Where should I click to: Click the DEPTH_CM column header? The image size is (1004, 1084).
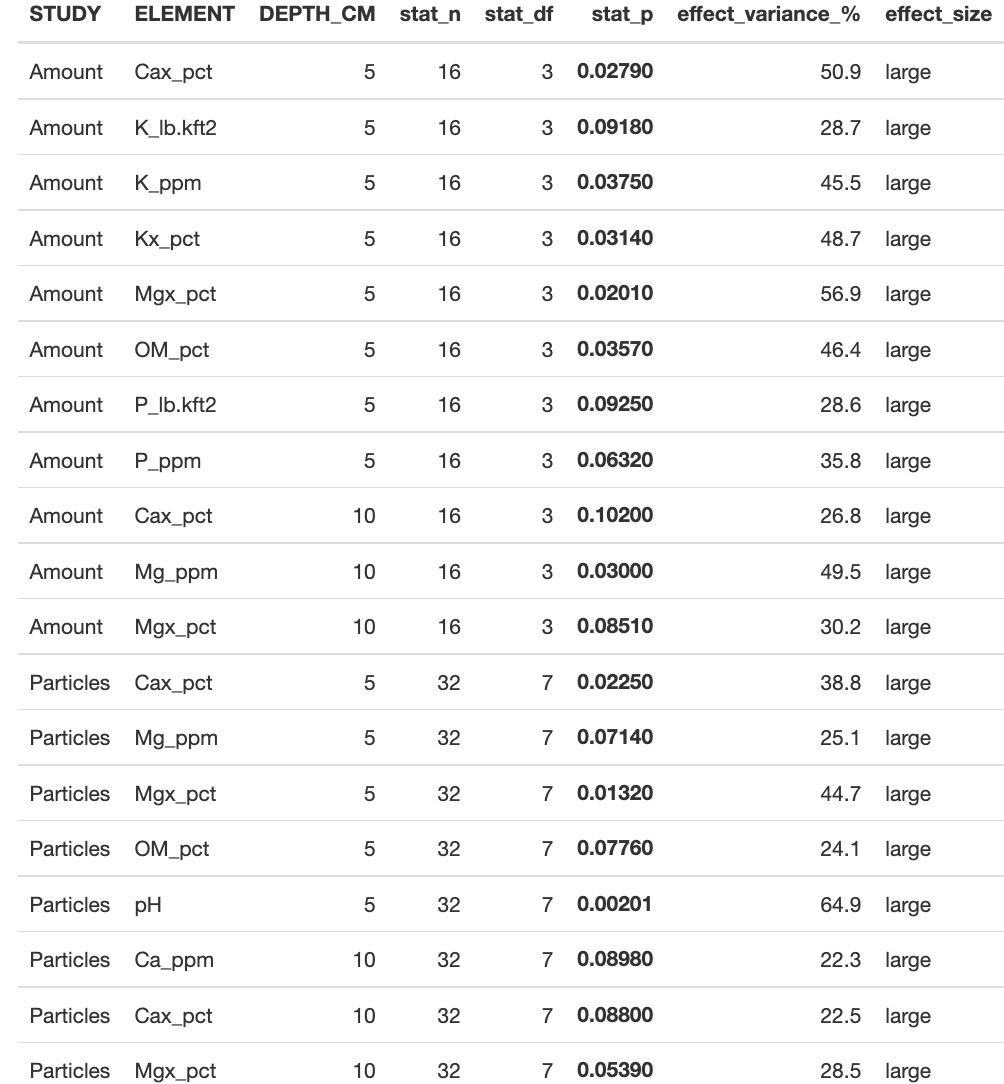coord(317,14)
